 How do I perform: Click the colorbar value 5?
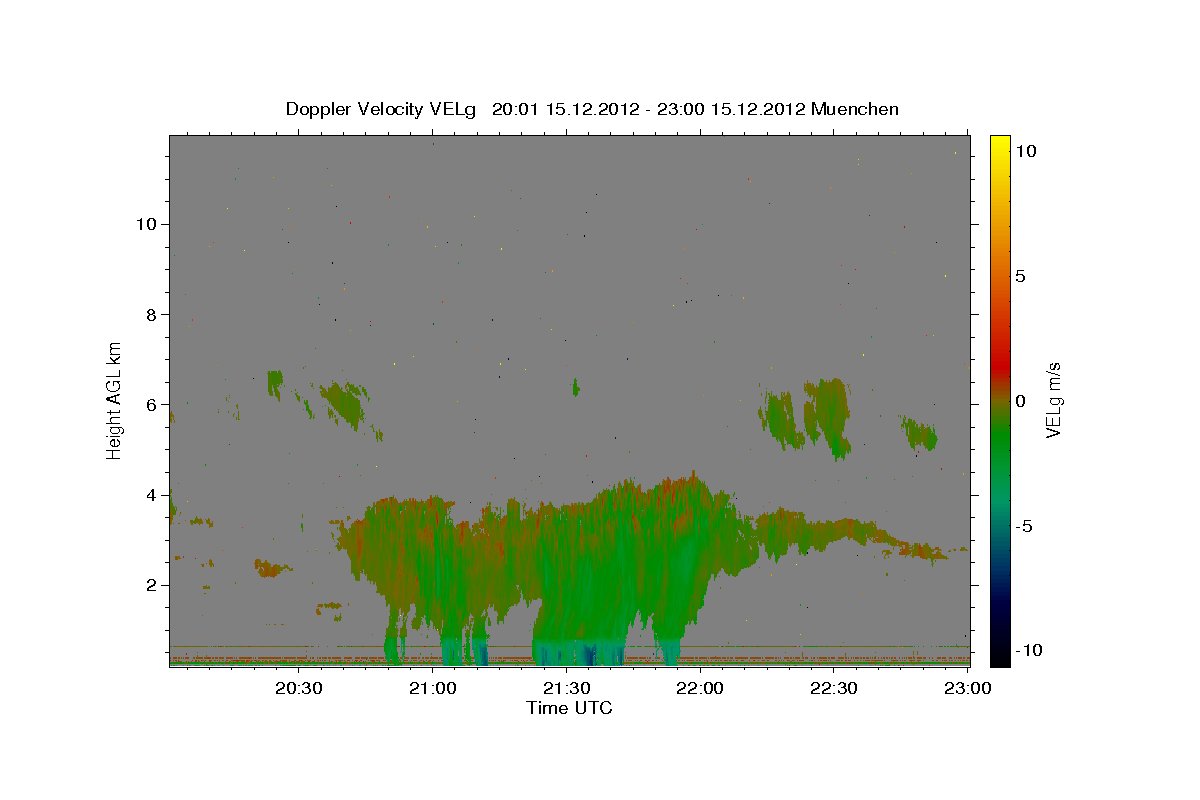[x=1020, y=276]
